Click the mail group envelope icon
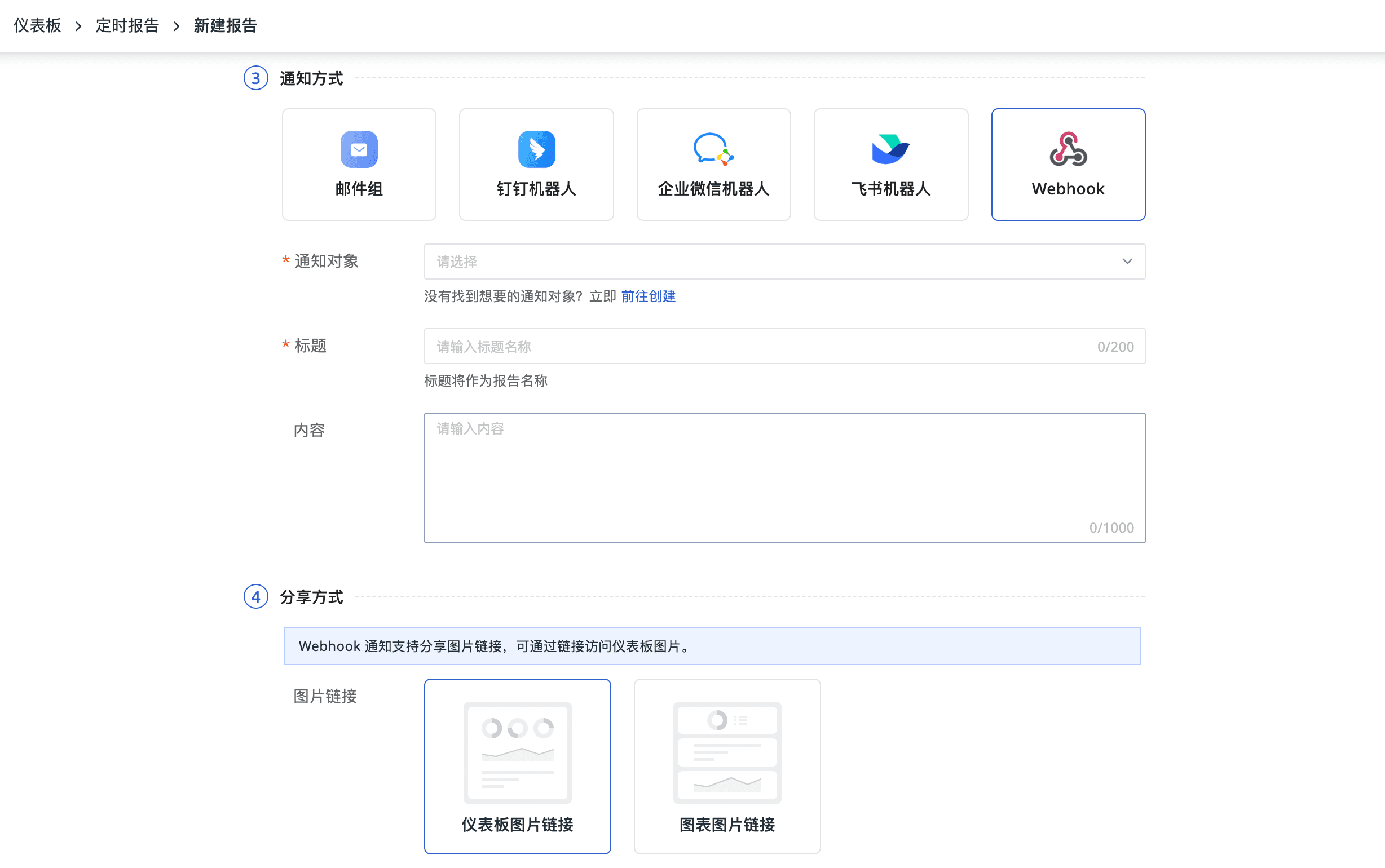The image size is (1385, 868). 359,149
